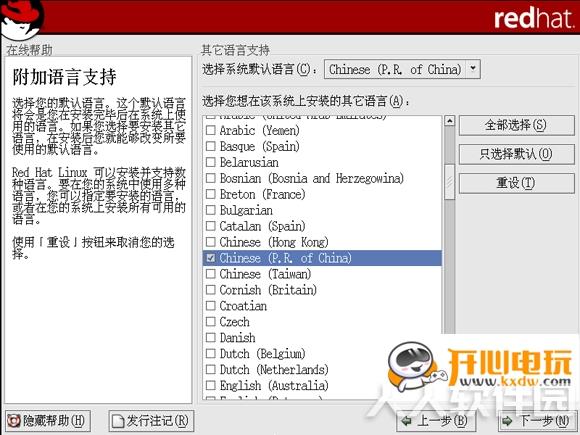Click the 隐藏帮助(H) hide help button
580x435 pixels.
pos(48,421)
